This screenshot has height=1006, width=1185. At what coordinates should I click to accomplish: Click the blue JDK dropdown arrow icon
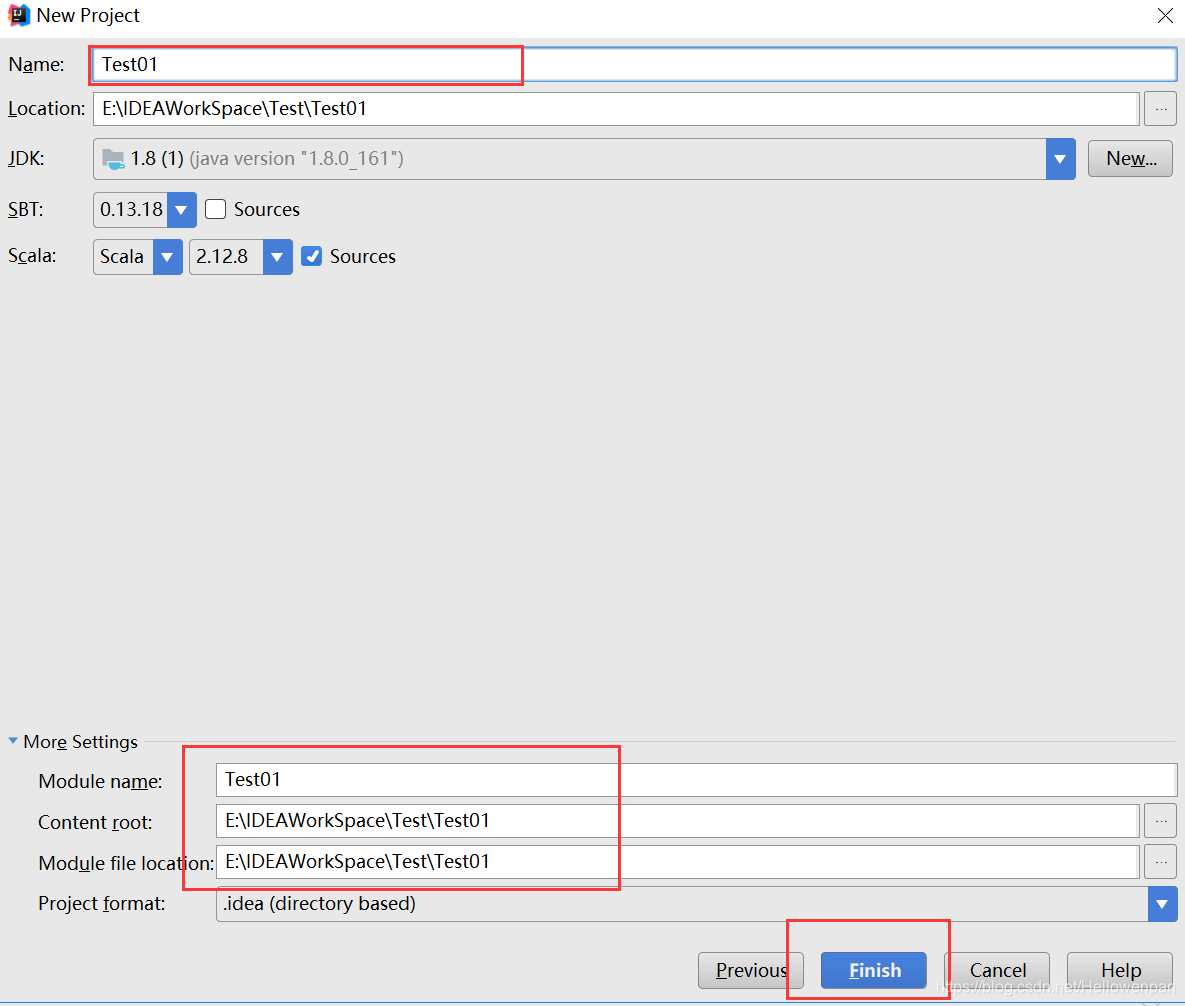click(x=1061, y=158)
